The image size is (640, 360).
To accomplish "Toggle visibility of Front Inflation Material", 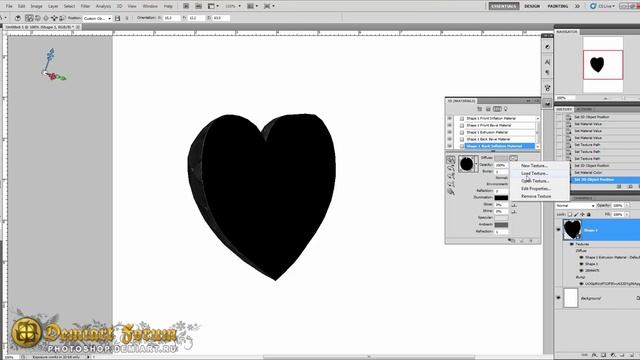I will 450,118.
